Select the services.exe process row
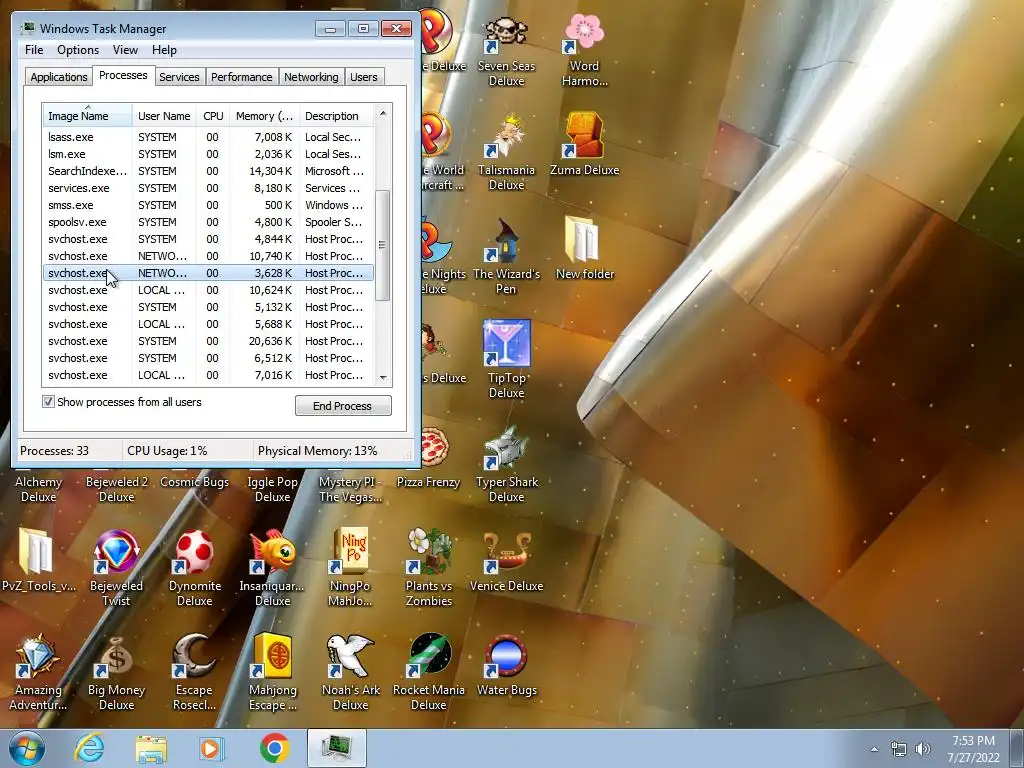Screen dimensions: 1024x768 208,188
